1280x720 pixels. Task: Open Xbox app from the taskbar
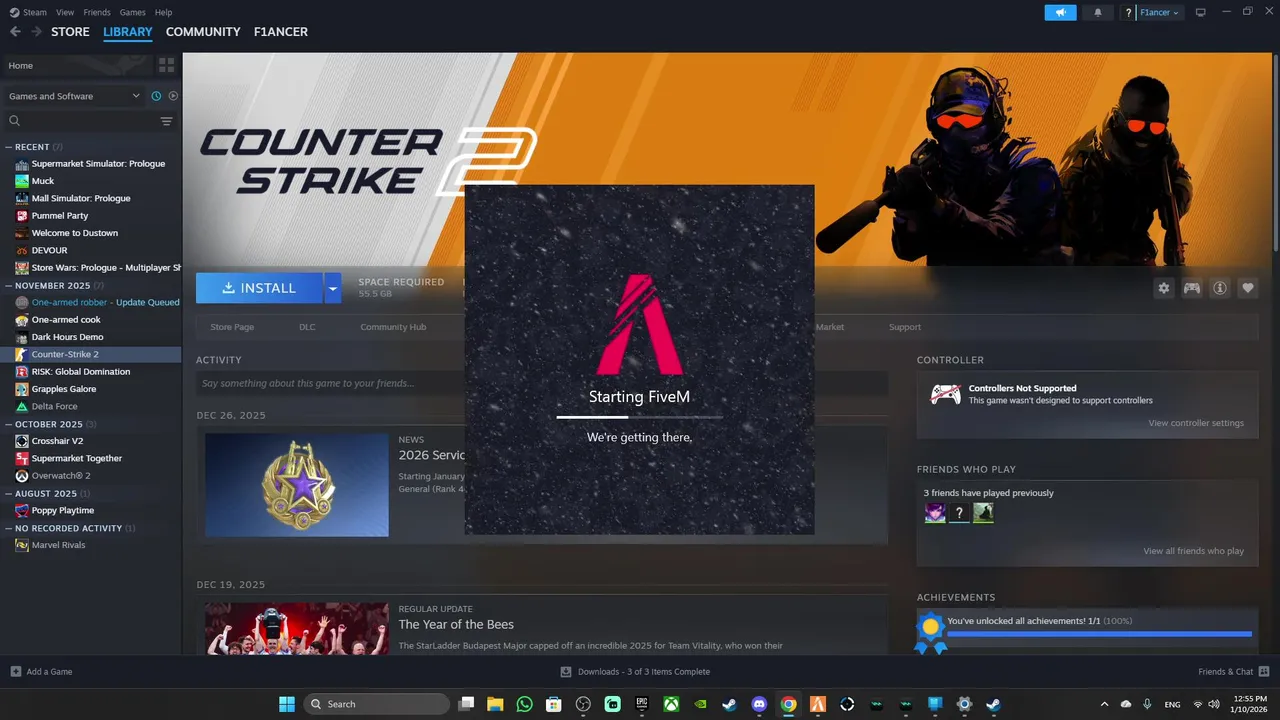tap(672, 704)
